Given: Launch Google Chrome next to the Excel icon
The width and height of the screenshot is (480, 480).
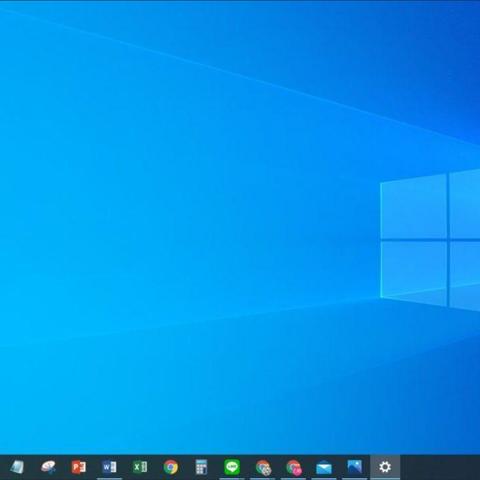Looking at the screenshot, I should pyautogui.click(x=171, y=467).
